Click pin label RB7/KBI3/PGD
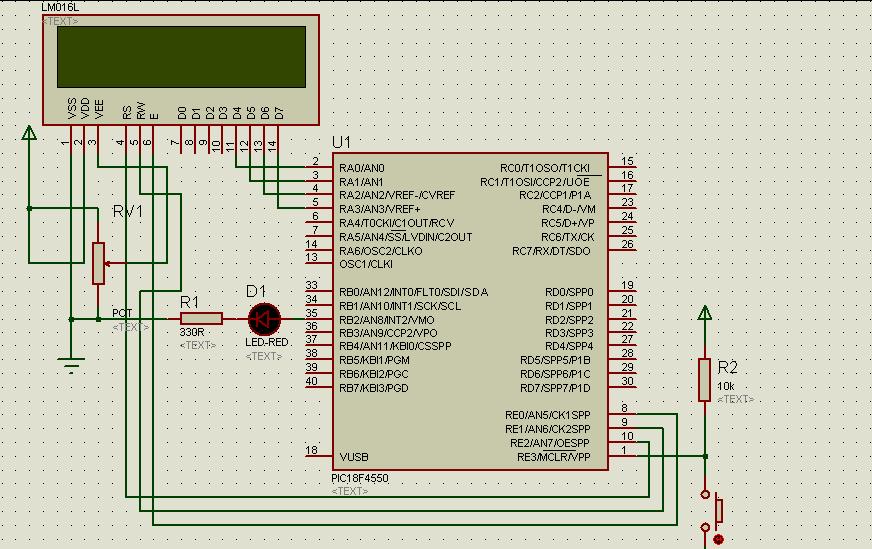872x549 pixels. 374,388
